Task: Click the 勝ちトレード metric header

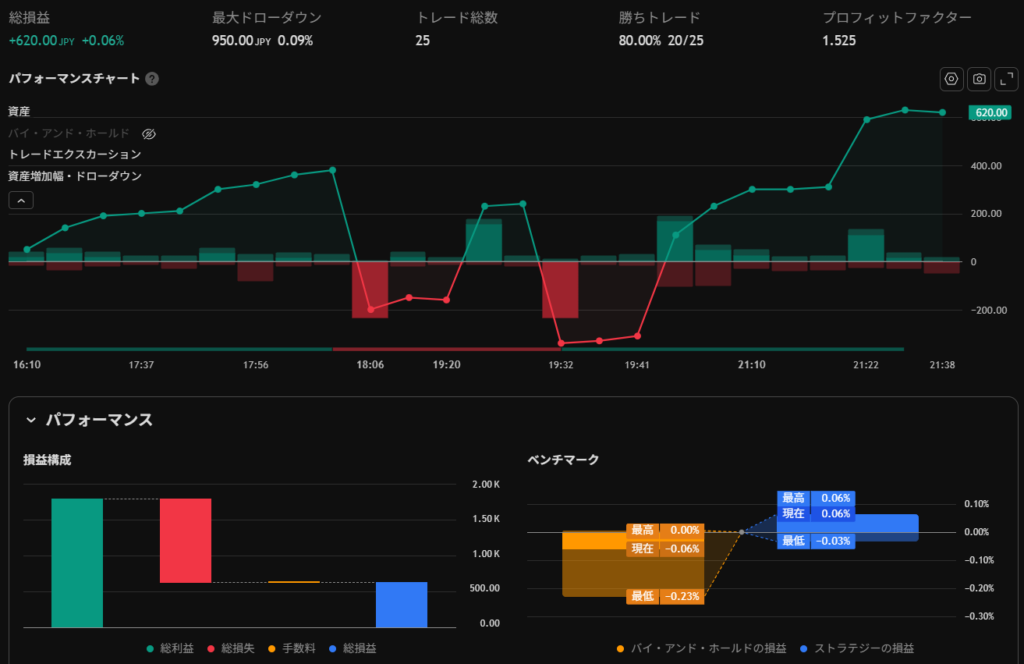Action: (659, 18)
